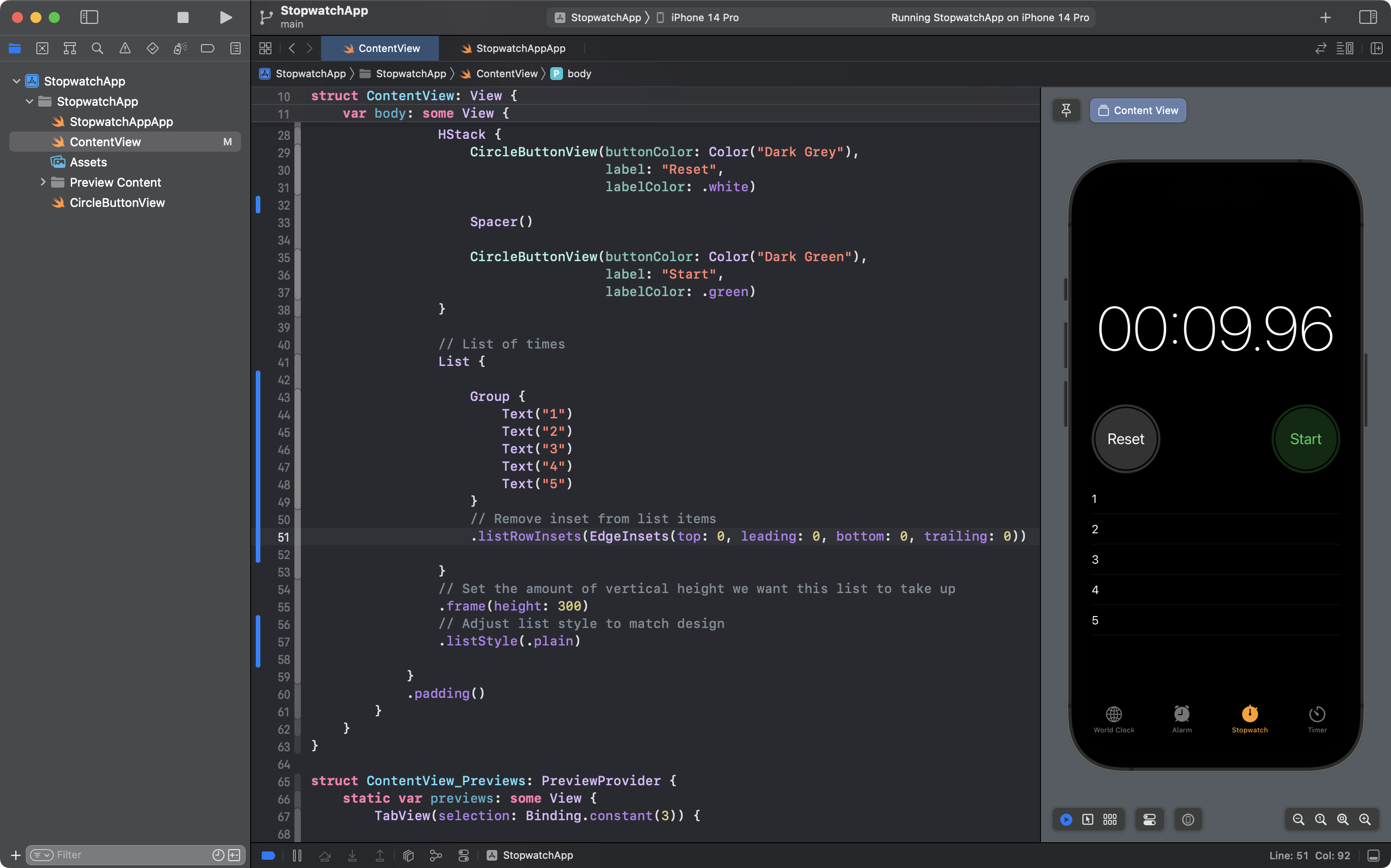The image size is (1391, 868).
Task: Deactivate breakpoints in the debug bar
Action: 268,856
